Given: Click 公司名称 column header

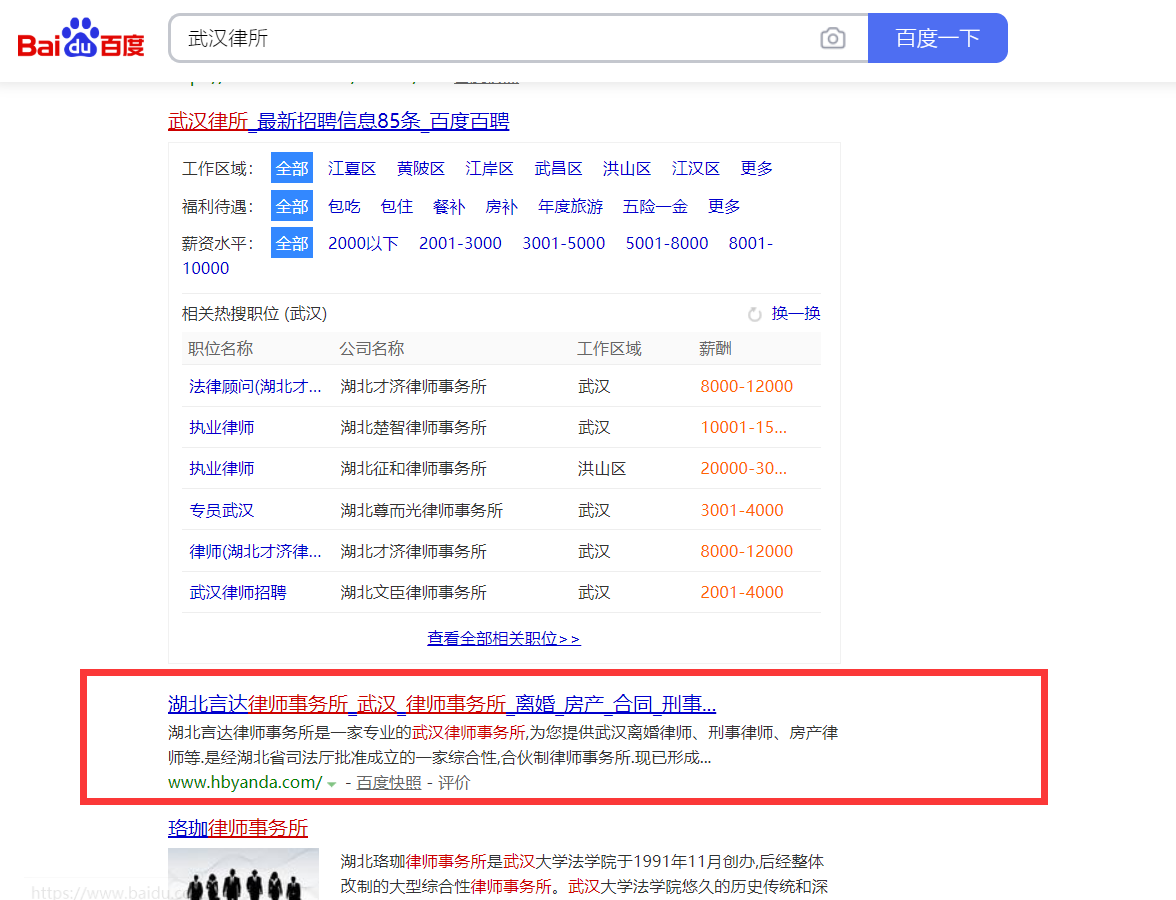Looking at the screenshot, I should click(x=371, y=349).
